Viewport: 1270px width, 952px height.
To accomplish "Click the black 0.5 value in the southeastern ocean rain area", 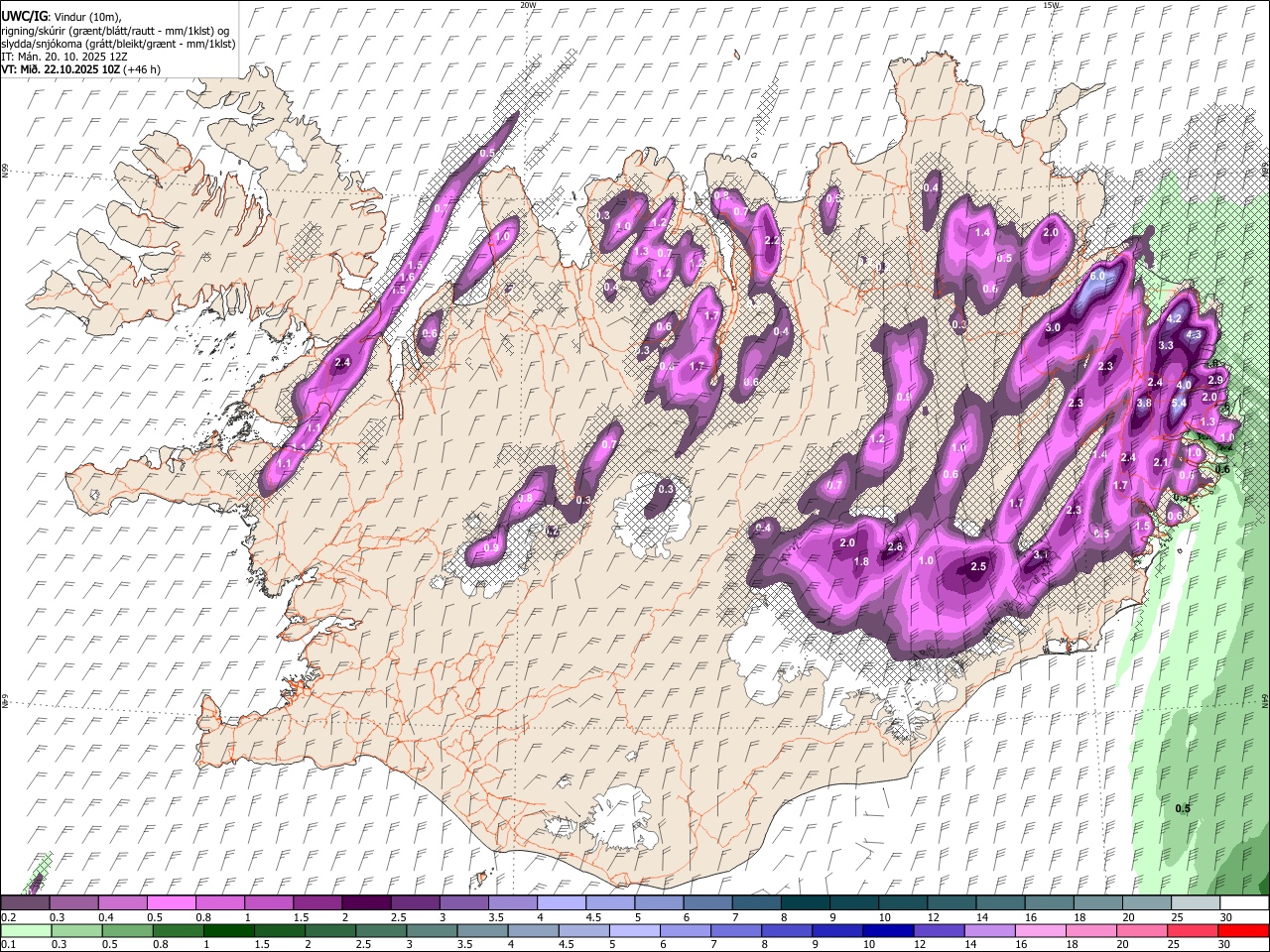I will (1183, 809).
